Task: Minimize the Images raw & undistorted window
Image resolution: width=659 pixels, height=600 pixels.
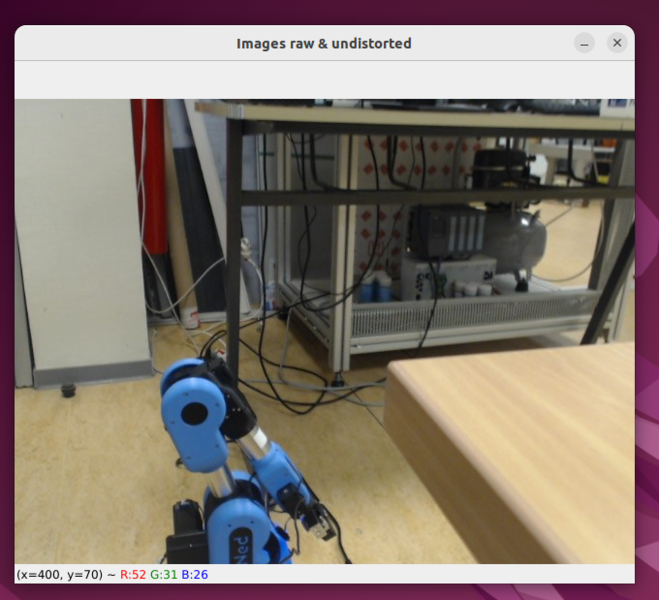Action: click(x=584, y=43)
